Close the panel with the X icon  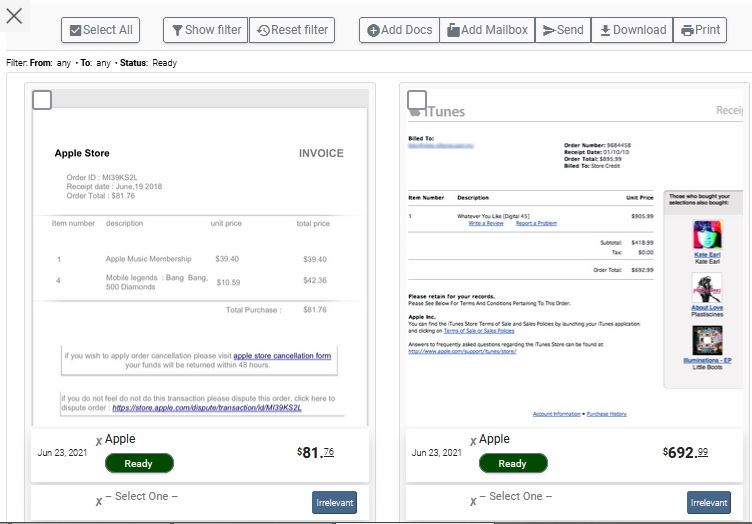14,16
